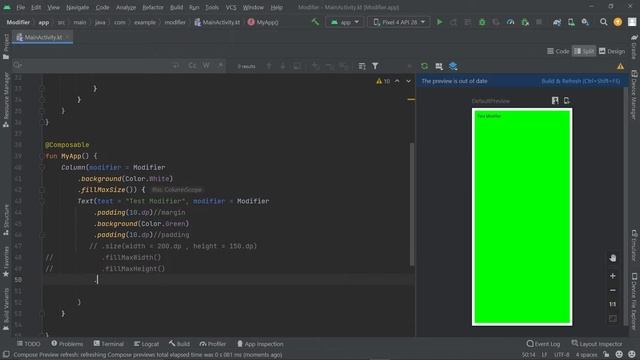Select the MainActivity.kt editor tab
Screen dimensions: 640x360
pyautogui.click(x=42, y=37)
